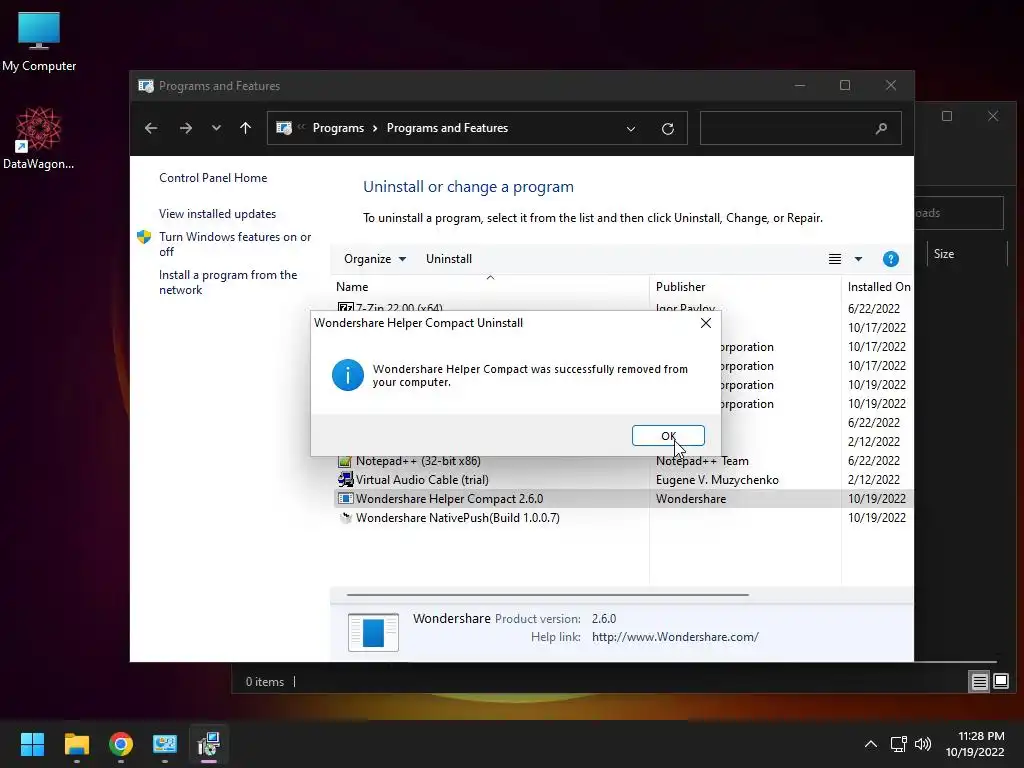Minimize the Programs and Features window

coord(800,86)
